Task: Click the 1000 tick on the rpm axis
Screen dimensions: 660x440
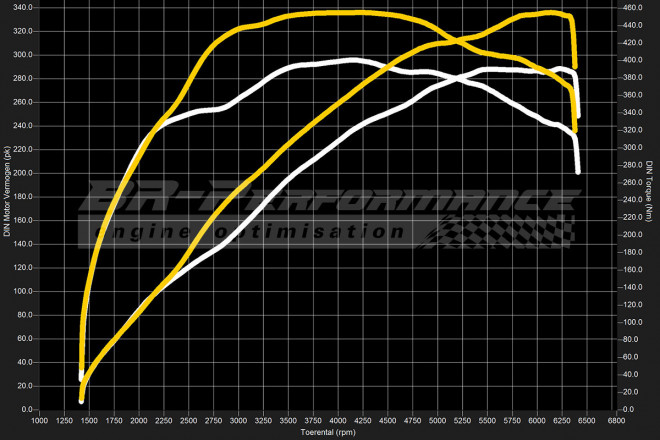Action: 39,421
